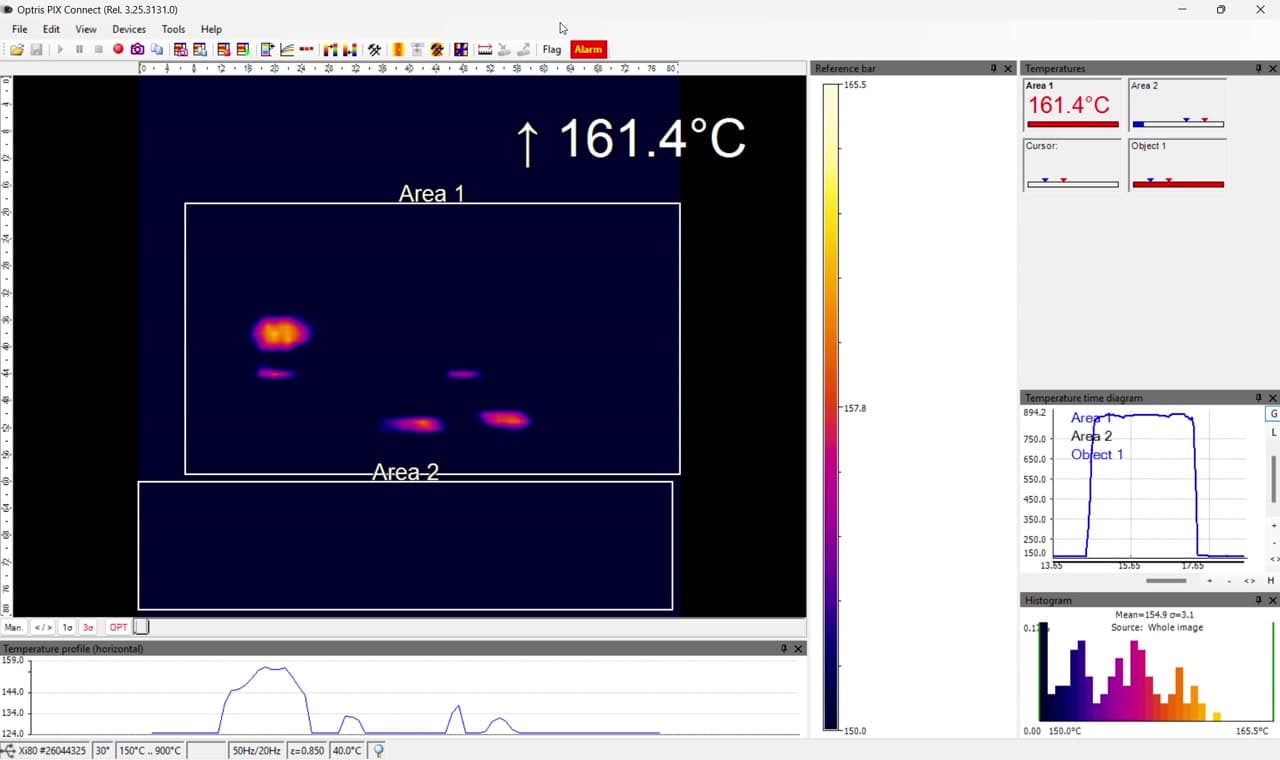1280x760 pixels.
Task: Click H button in time diagram
Action: click(x=1271, y=580)
